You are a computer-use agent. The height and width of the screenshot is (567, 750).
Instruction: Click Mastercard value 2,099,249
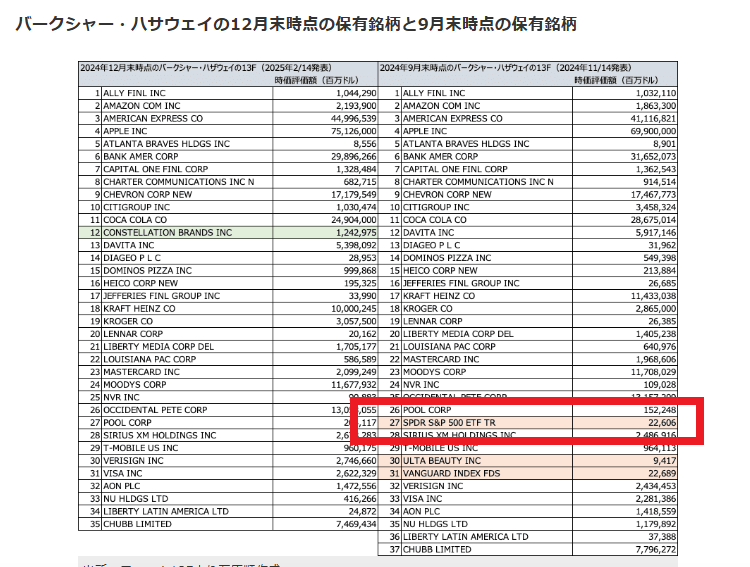click(356, 372)
